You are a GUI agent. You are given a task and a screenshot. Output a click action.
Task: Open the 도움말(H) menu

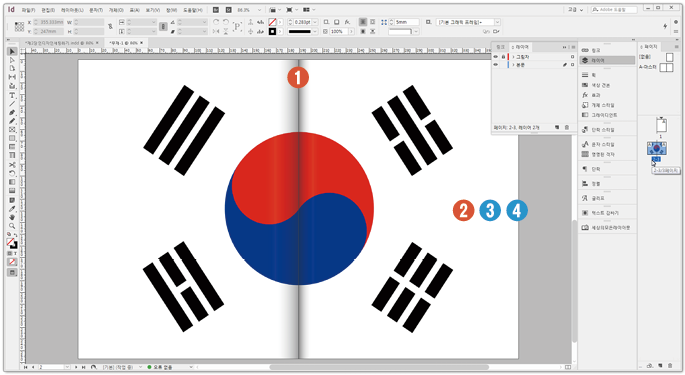click(x=193, y=10)
